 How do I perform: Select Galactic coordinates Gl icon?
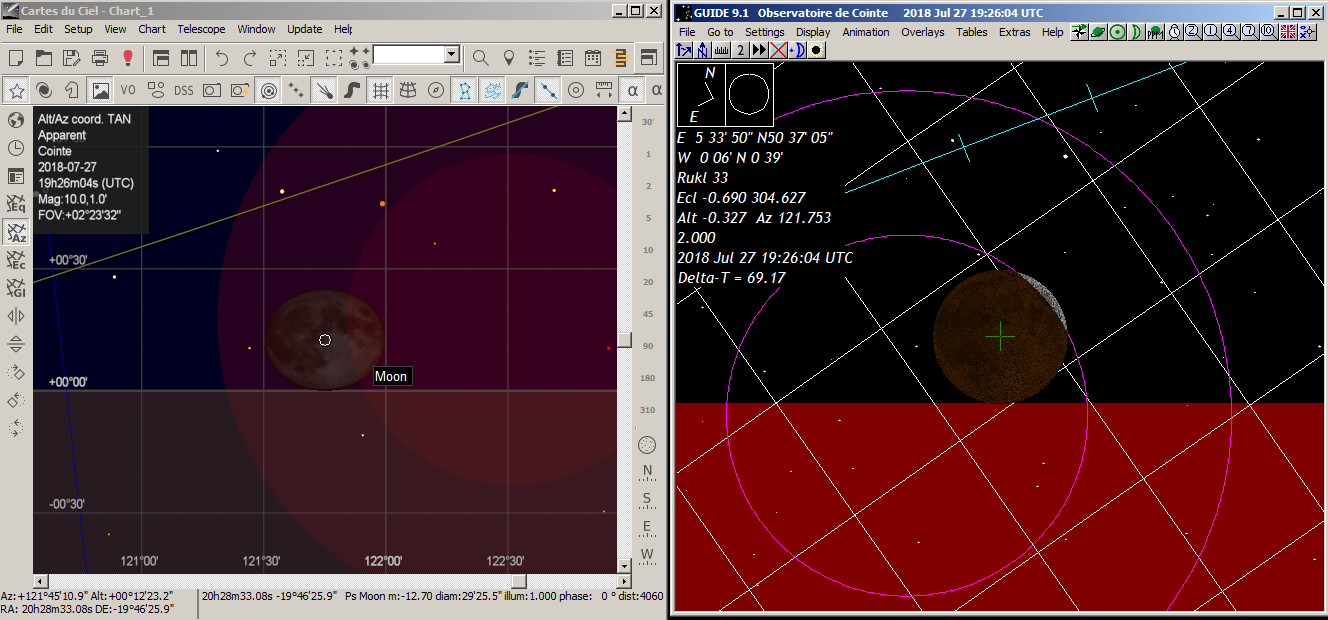(16, 288)
